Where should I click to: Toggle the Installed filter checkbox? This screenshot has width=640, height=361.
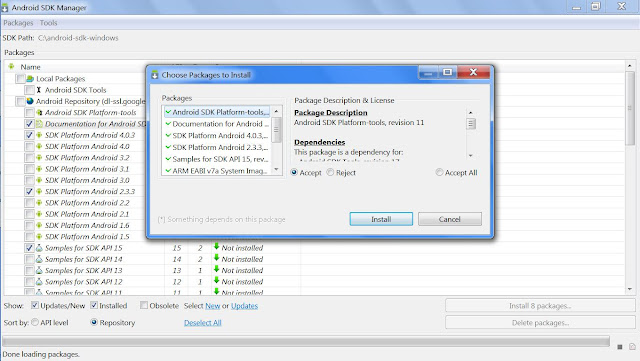94,305
